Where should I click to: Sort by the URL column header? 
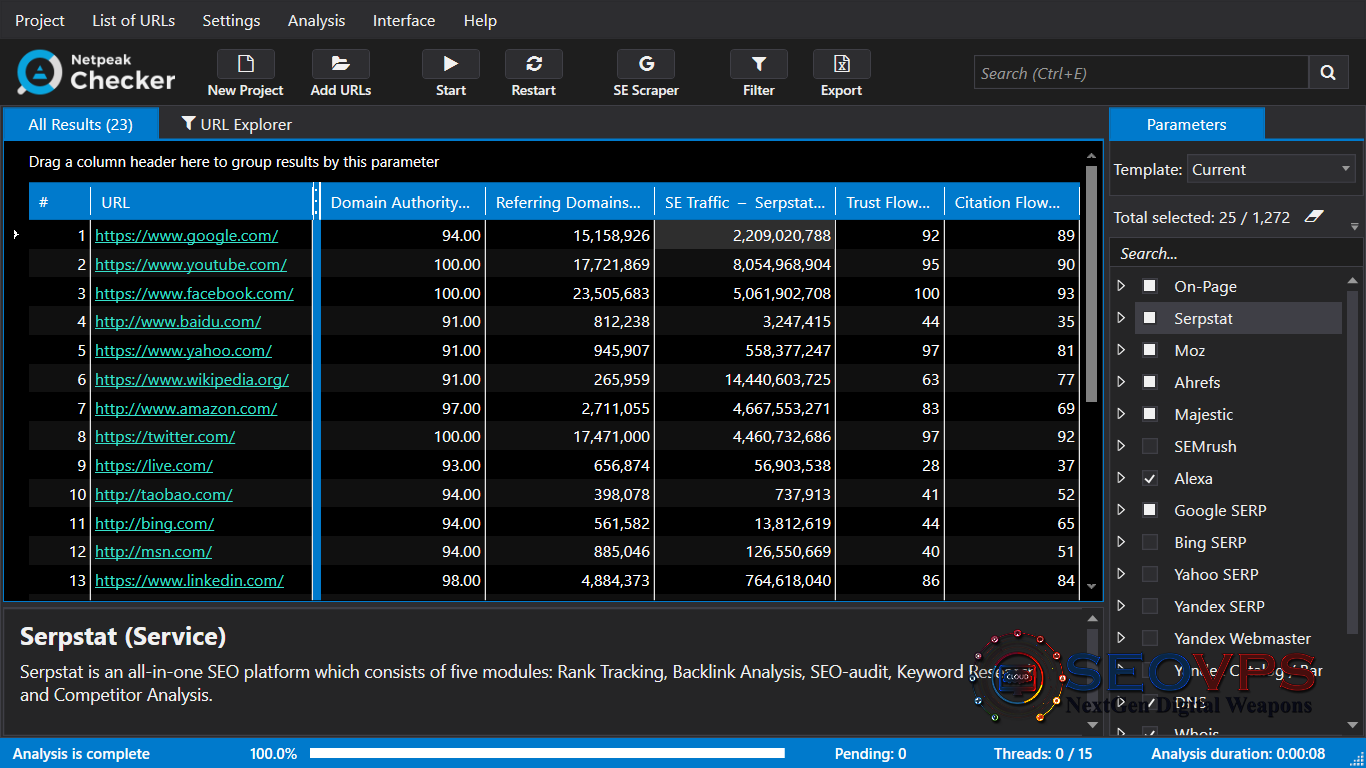click(x=202, y=202)
